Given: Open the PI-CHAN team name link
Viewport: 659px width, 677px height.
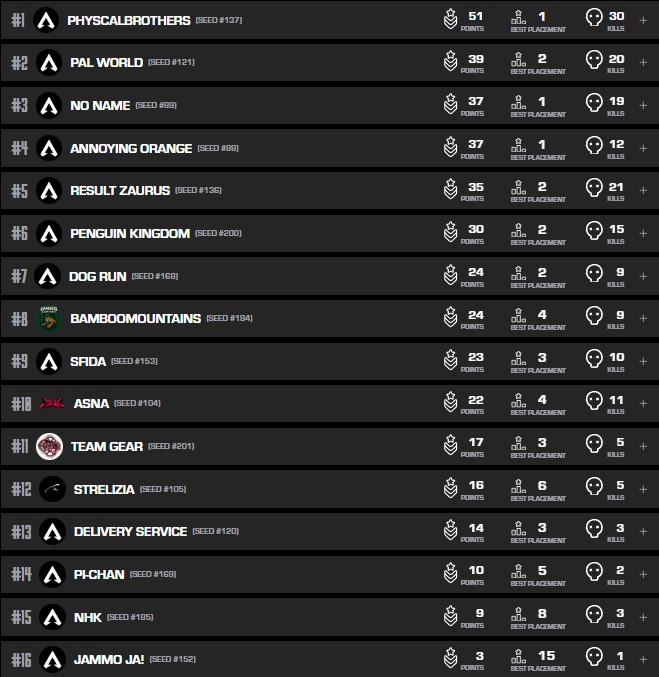Looking at the screenshot, I should click(x=98, y=574).
